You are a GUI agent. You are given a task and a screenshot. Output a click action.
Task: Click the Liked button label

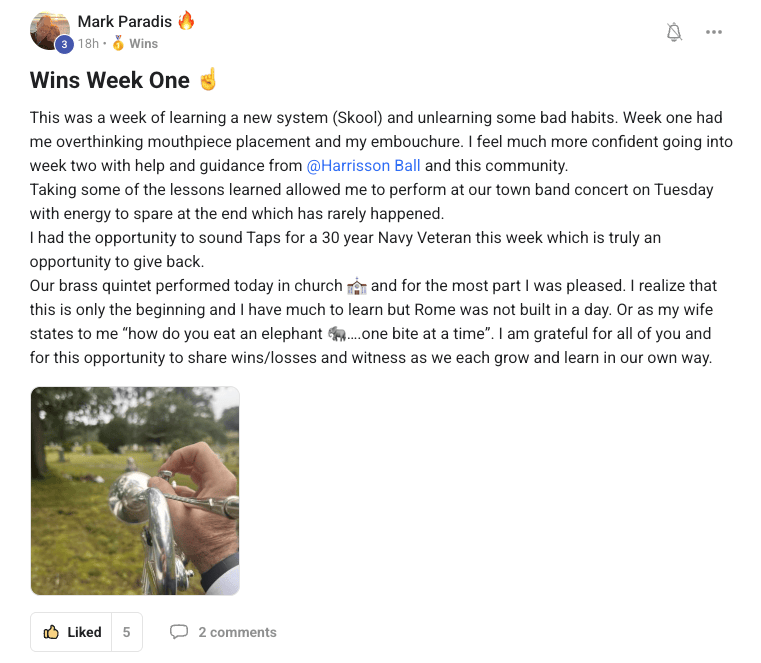click(84, 632)
